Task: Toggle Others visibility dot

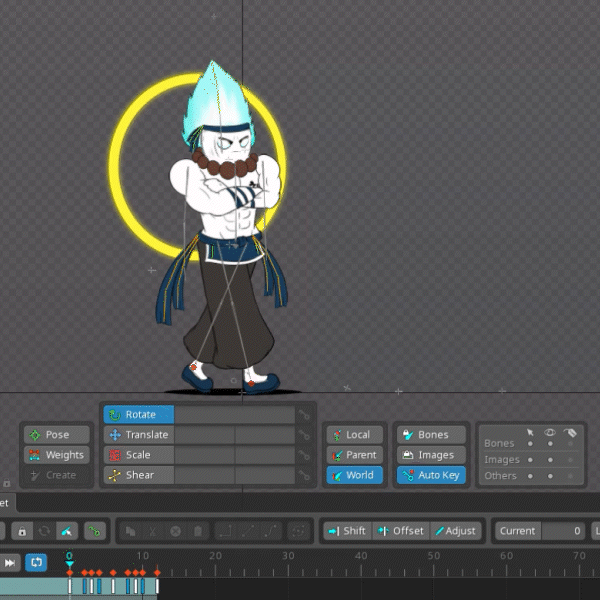Action: (550, 476)
